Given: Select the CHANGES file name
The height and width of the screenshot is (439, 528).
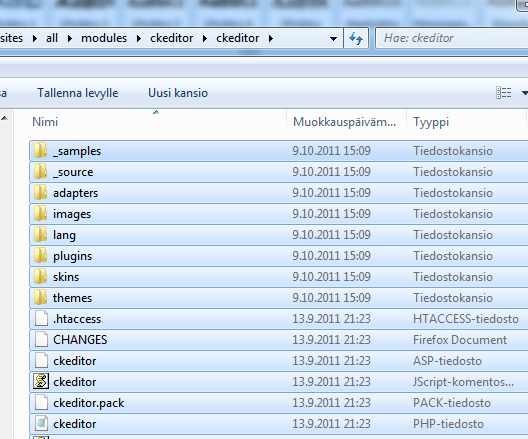Looking at the screenshot, I should click(80, 340).
